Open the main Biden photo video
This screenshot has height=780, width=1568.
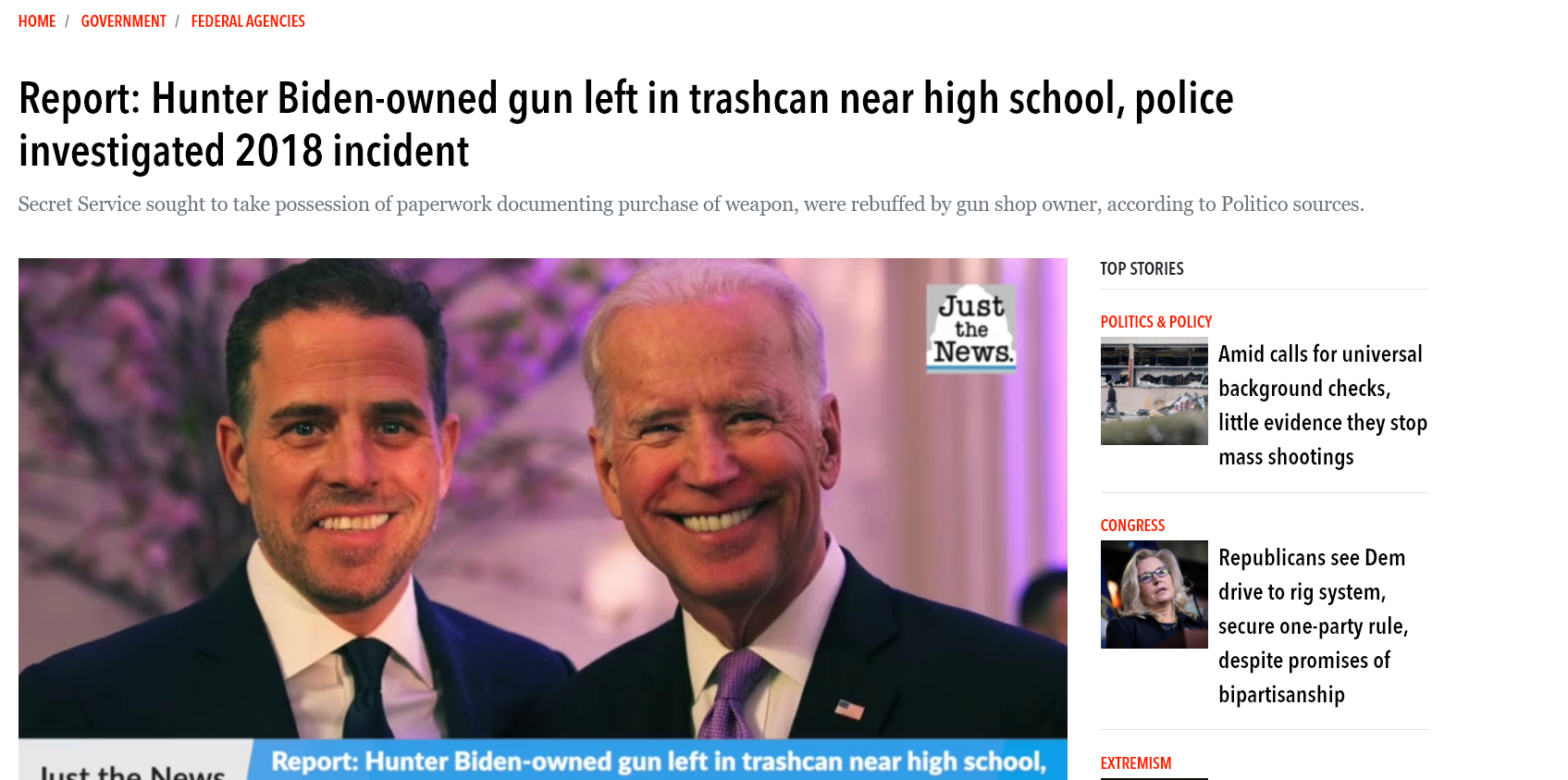[543, 518]
